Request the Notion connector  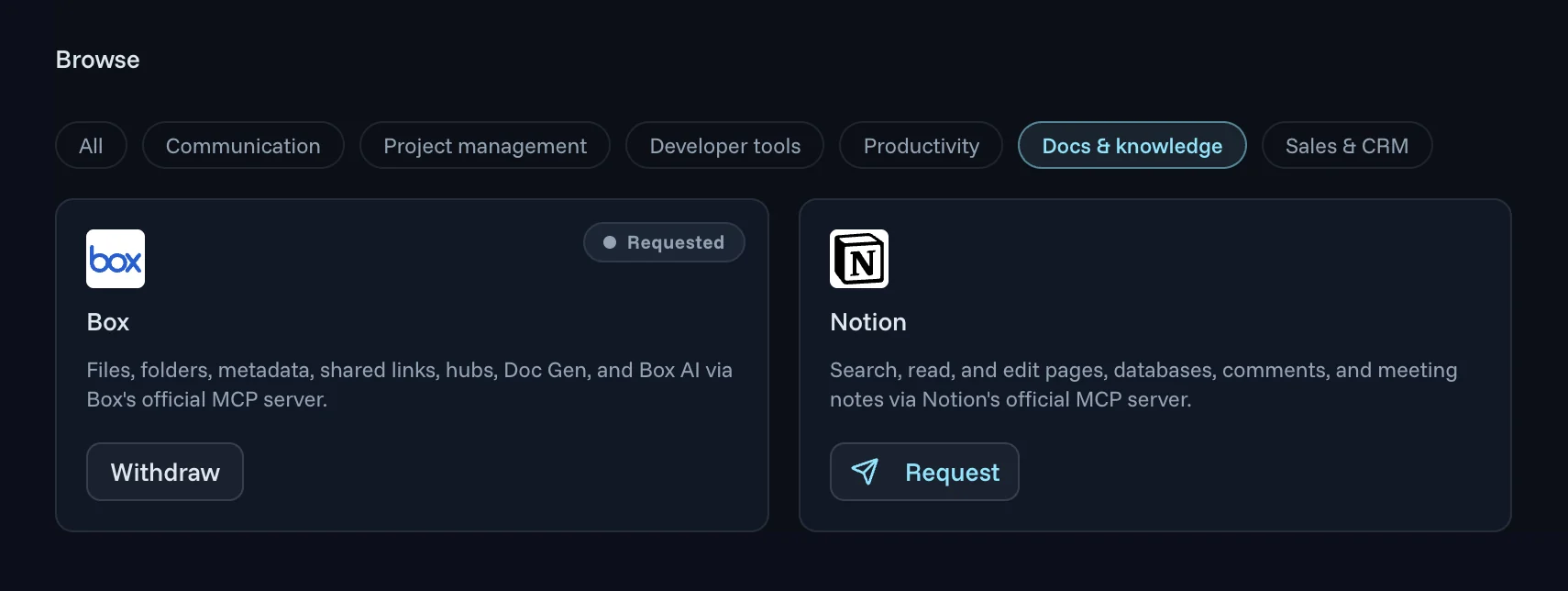click(924, 472)
